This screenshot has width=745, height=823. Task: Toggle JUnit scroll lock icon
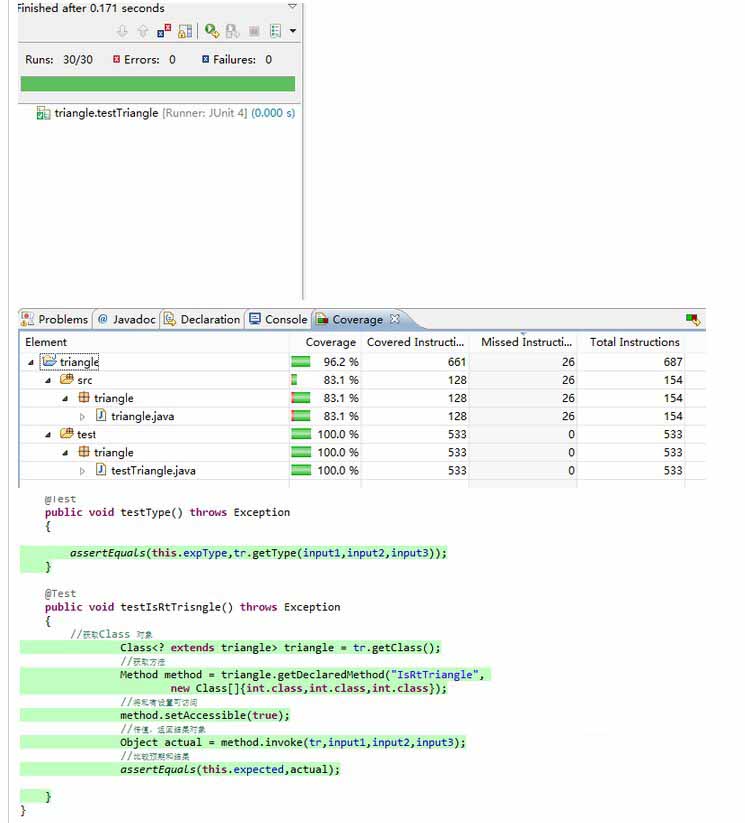[x=185, y=31]
